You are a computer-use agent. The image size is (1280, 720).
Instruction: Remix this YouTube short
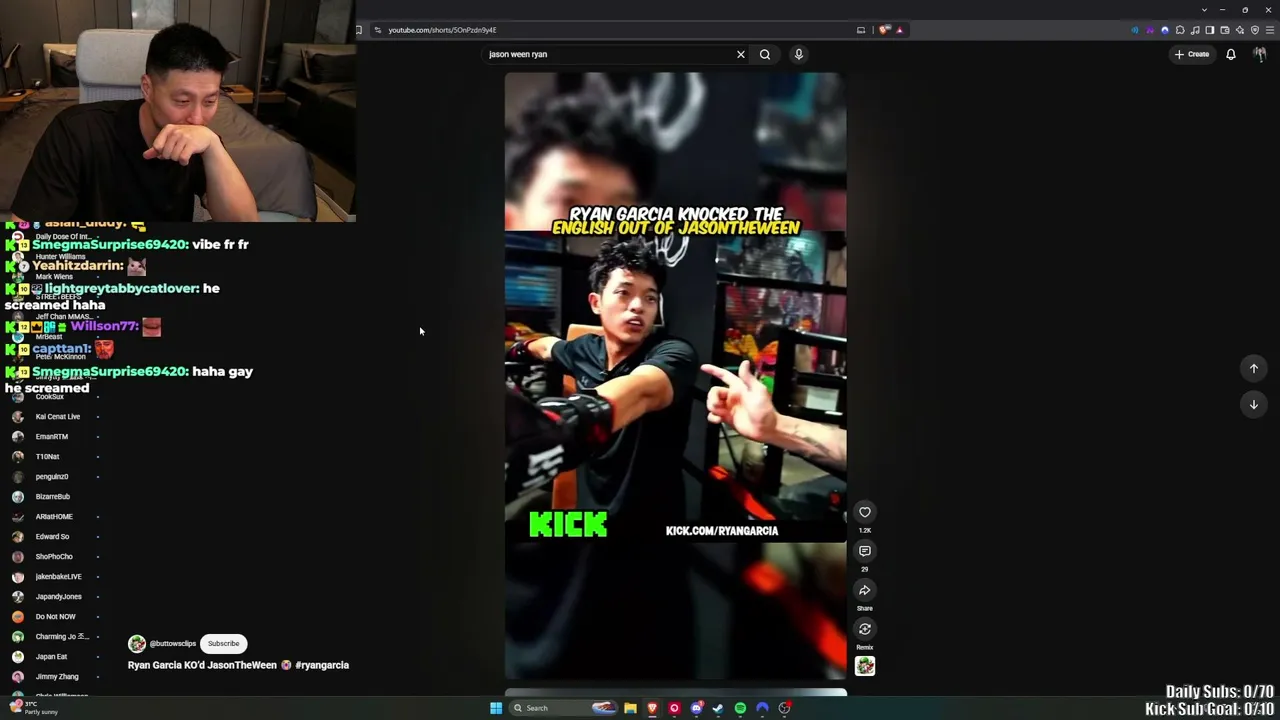pos(865,629)
